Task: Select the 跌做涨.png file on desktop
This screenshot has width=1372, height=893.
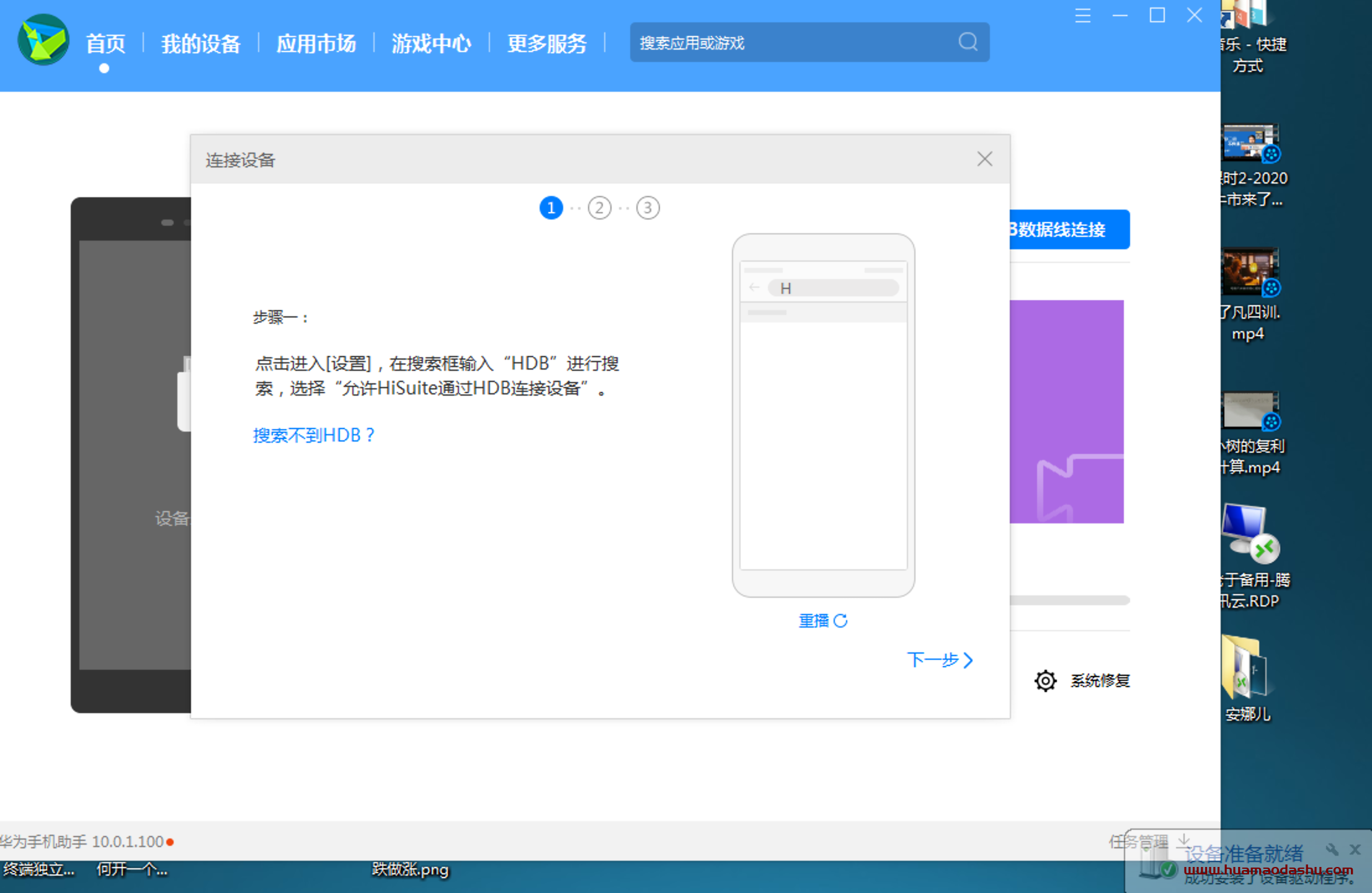Action: point(410,869)
